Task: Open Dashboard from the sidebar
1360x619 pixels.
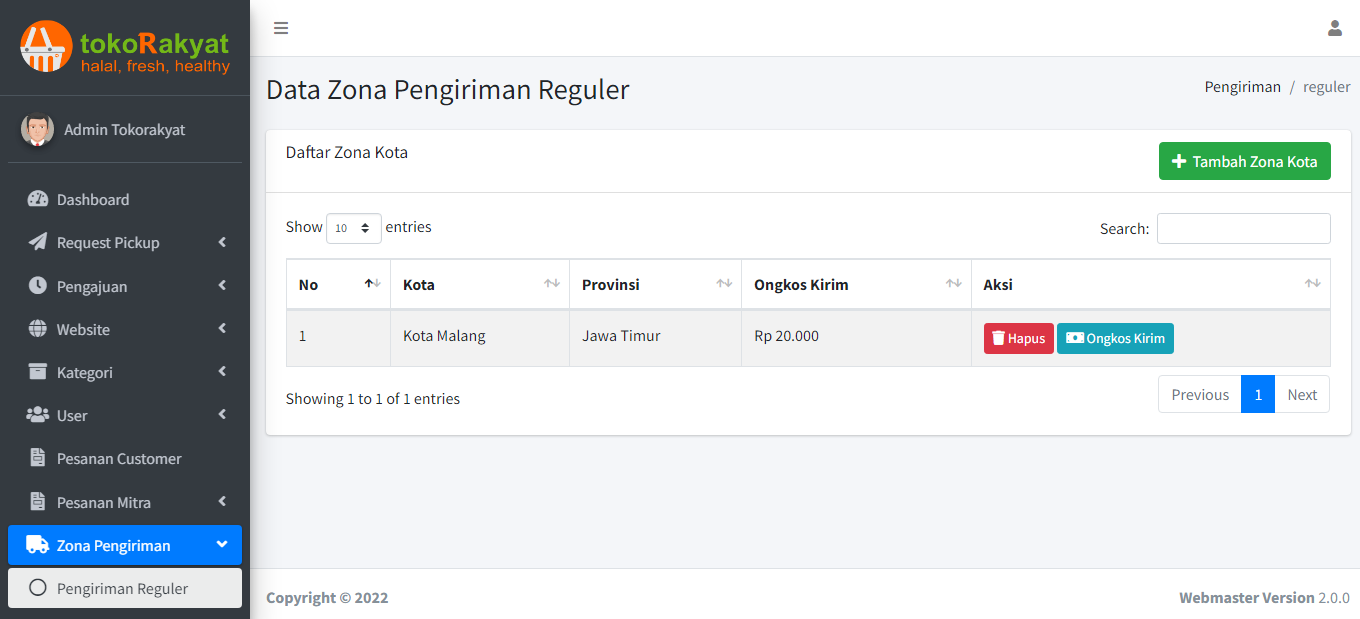Action: (93, 200)
